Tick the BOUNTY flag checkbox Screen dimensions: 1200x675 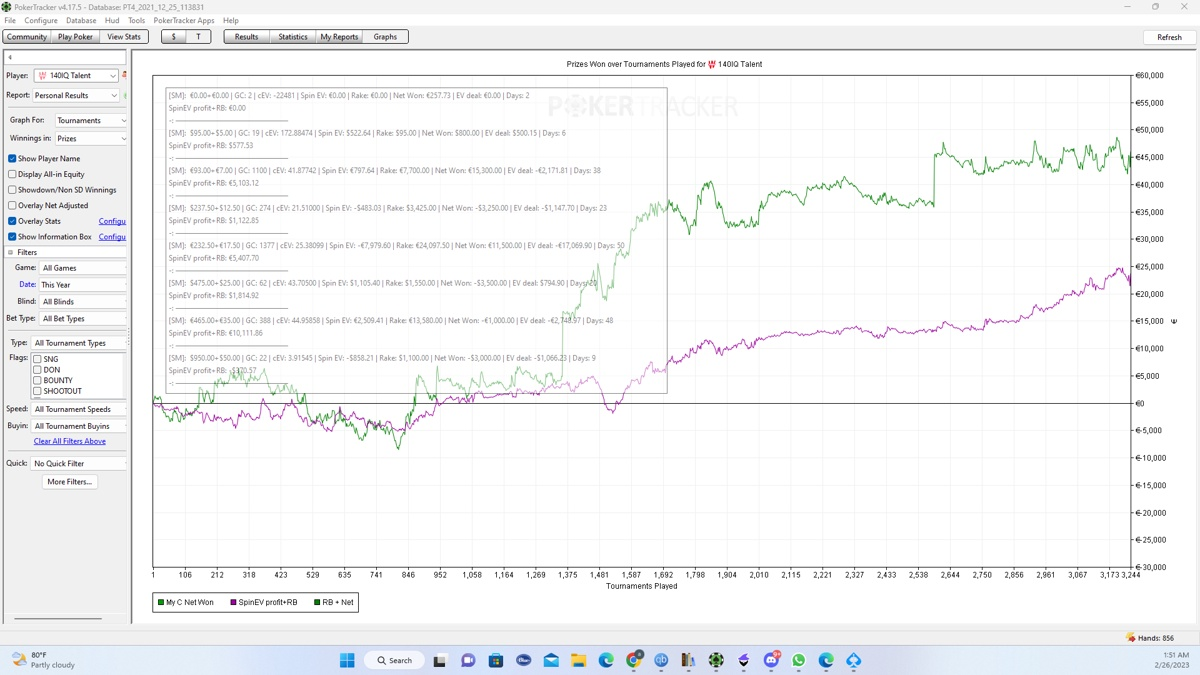(37, 381)
